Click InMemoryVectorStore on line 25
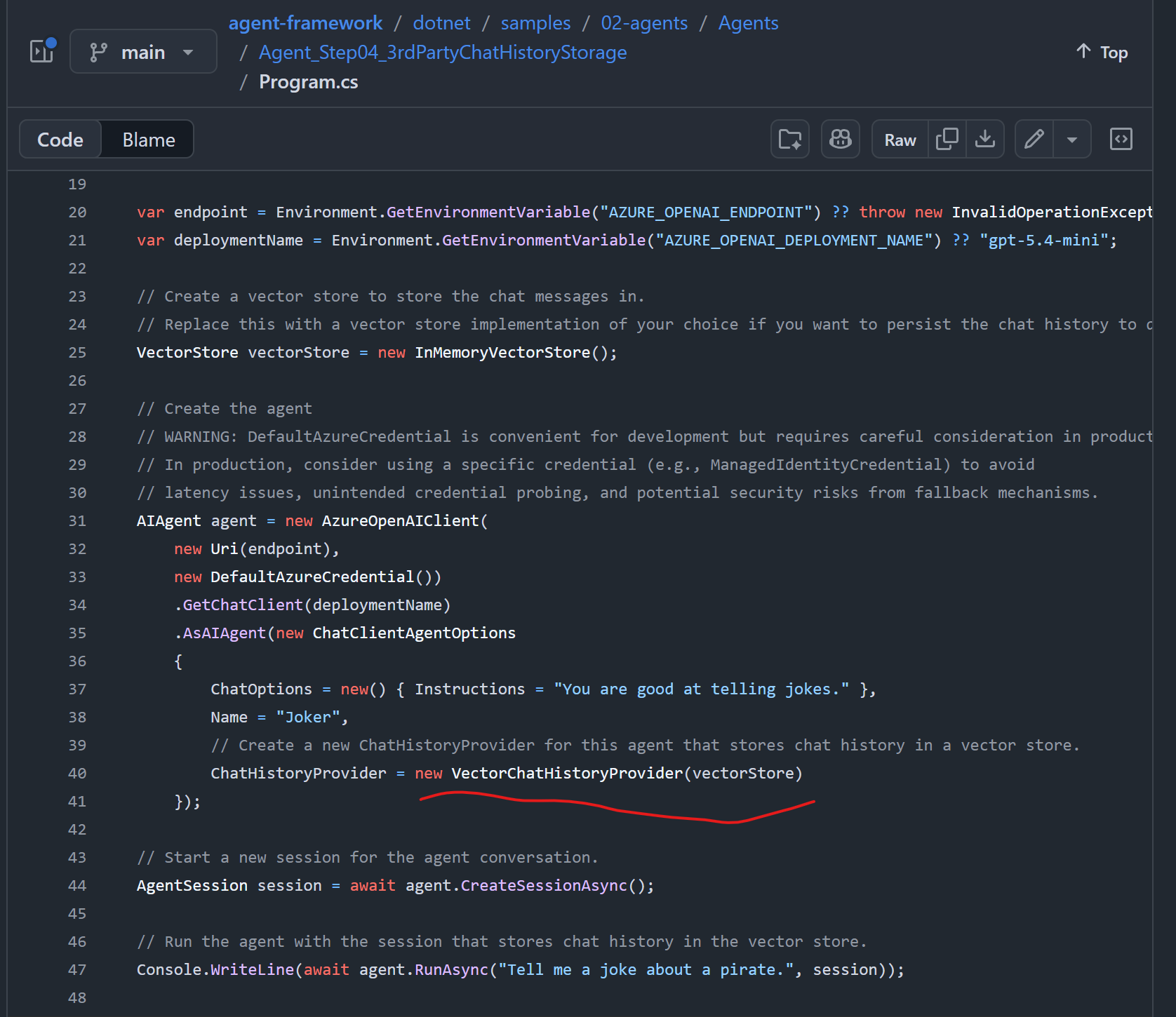Screen dimensions: 1176x1017 click(x=502, y=352)
